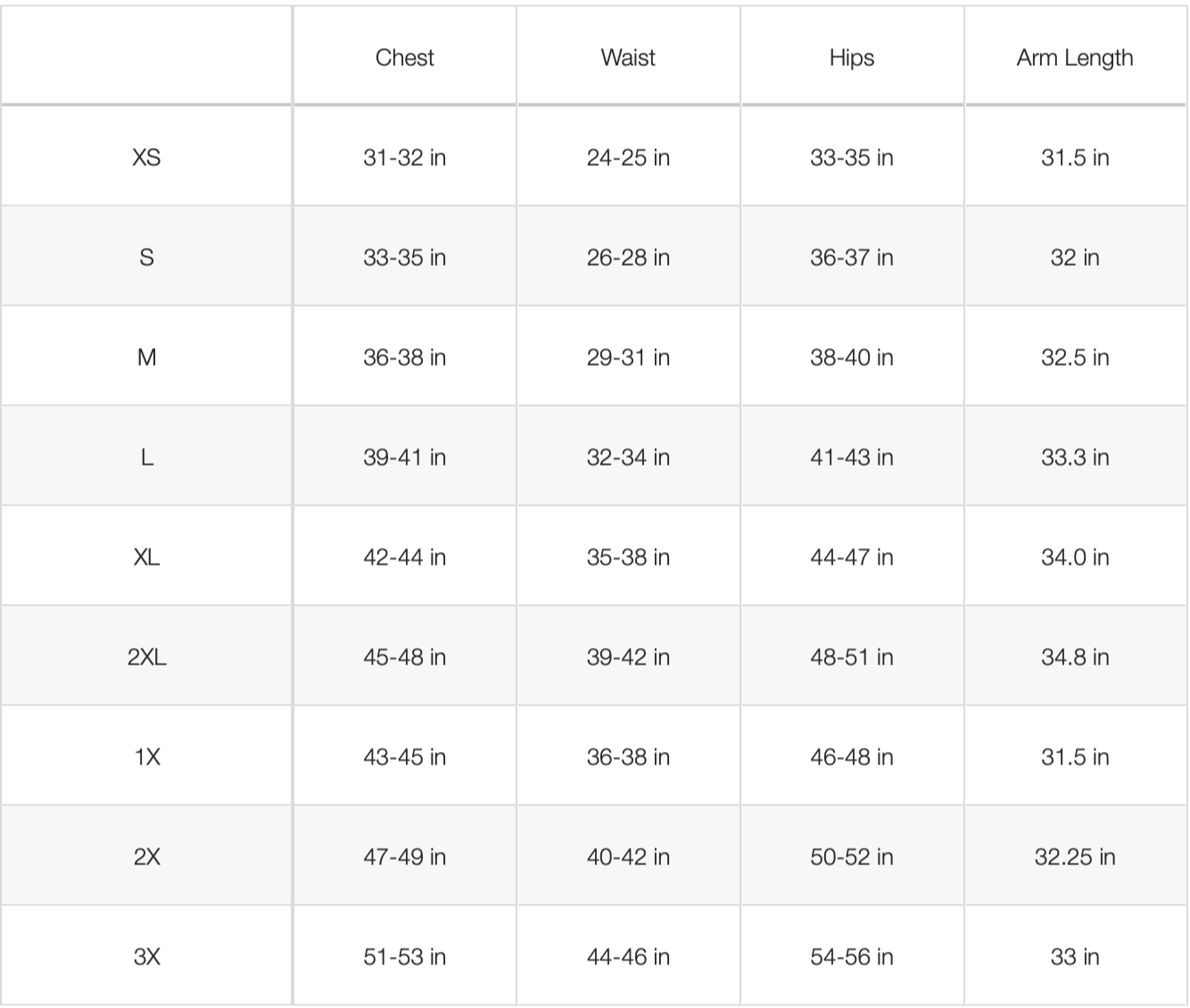Select the 32-34 in waist cell
The height and width of the screenshot is (1008, 1190).
pos(628,458)
